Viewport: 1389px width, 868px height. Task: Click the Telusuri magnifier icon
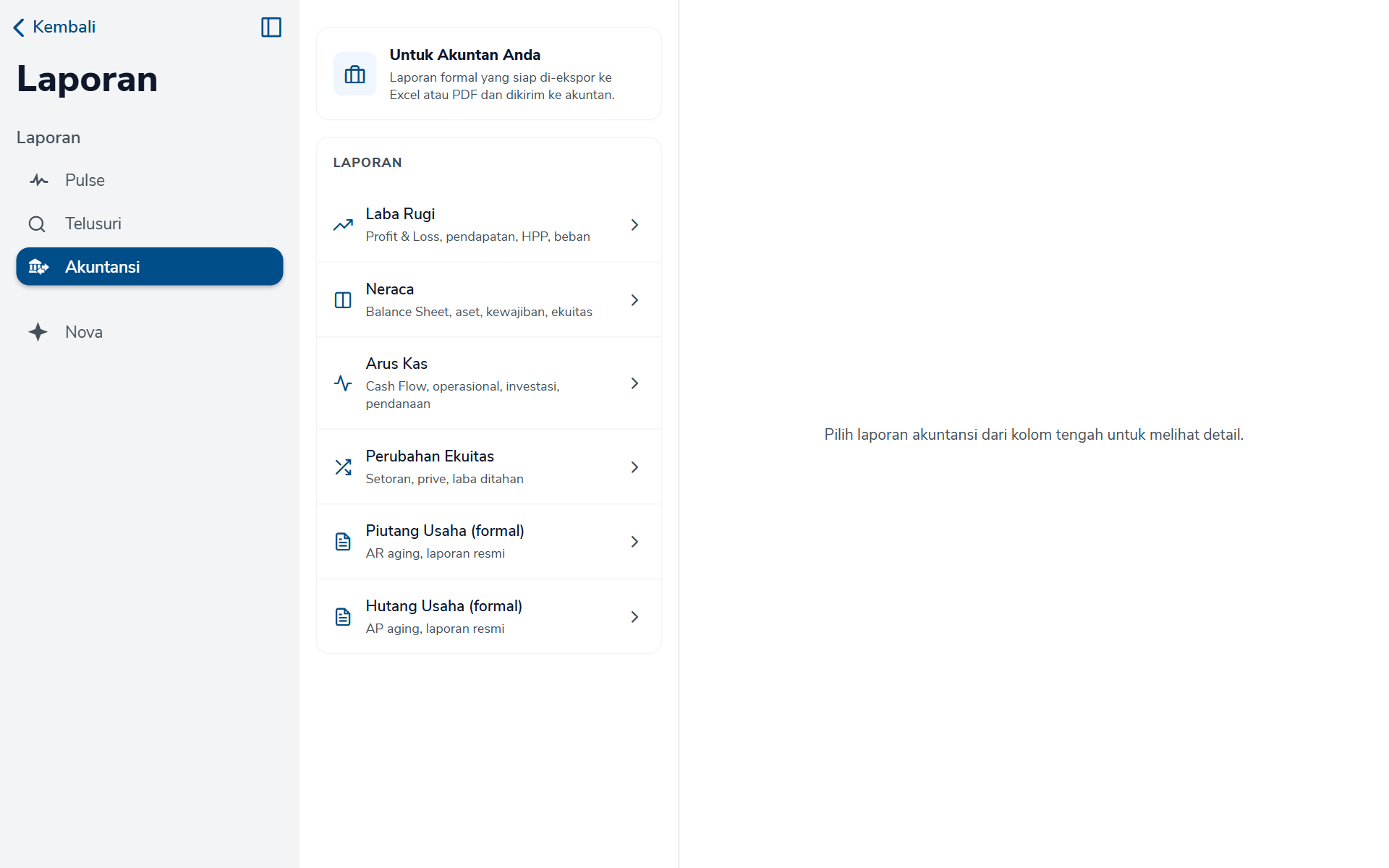37,224
